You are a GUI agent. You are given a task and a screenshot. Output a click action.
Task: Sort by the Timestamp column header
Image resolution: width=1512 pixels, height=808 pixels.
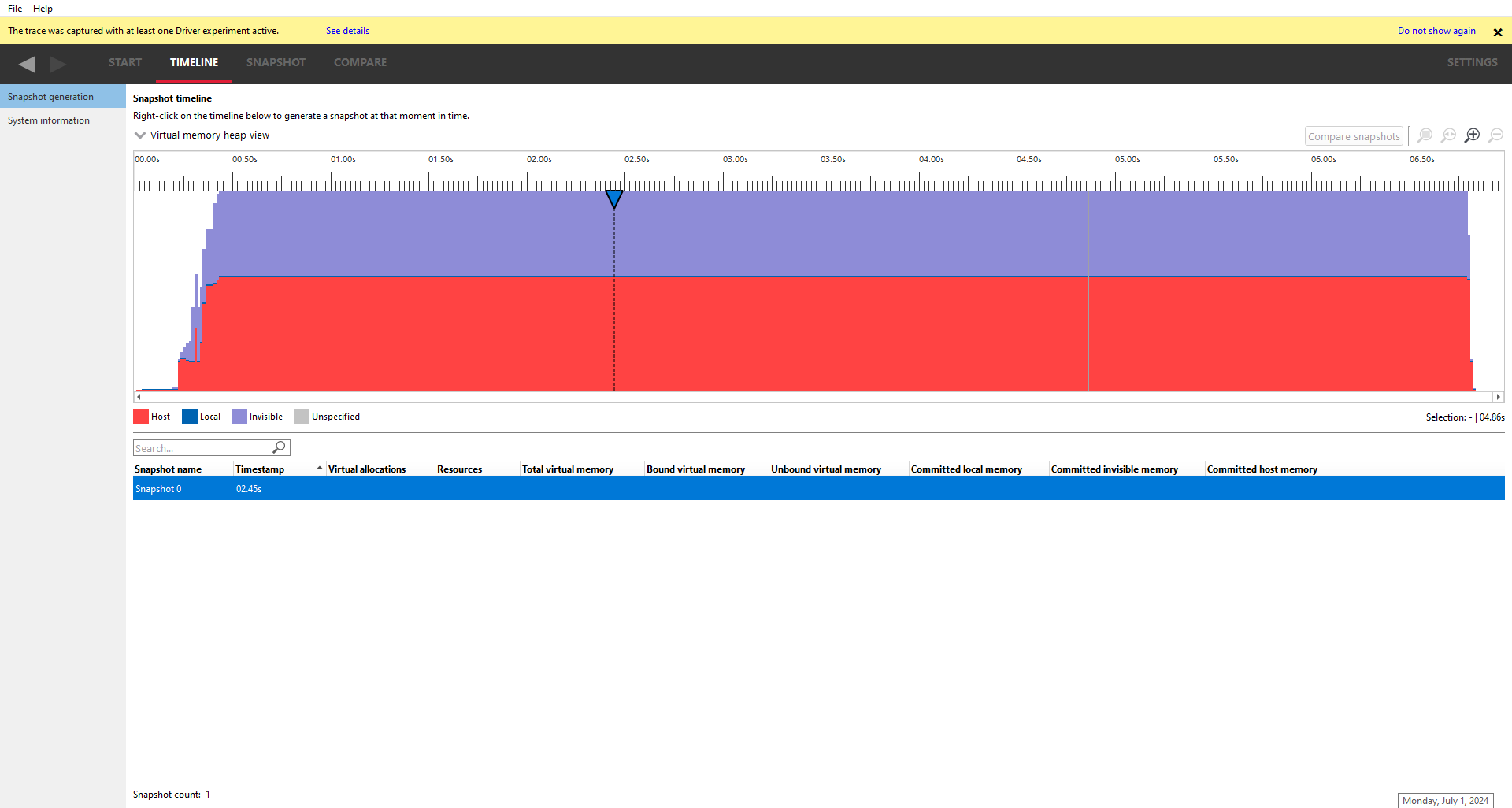pos(260,469)
